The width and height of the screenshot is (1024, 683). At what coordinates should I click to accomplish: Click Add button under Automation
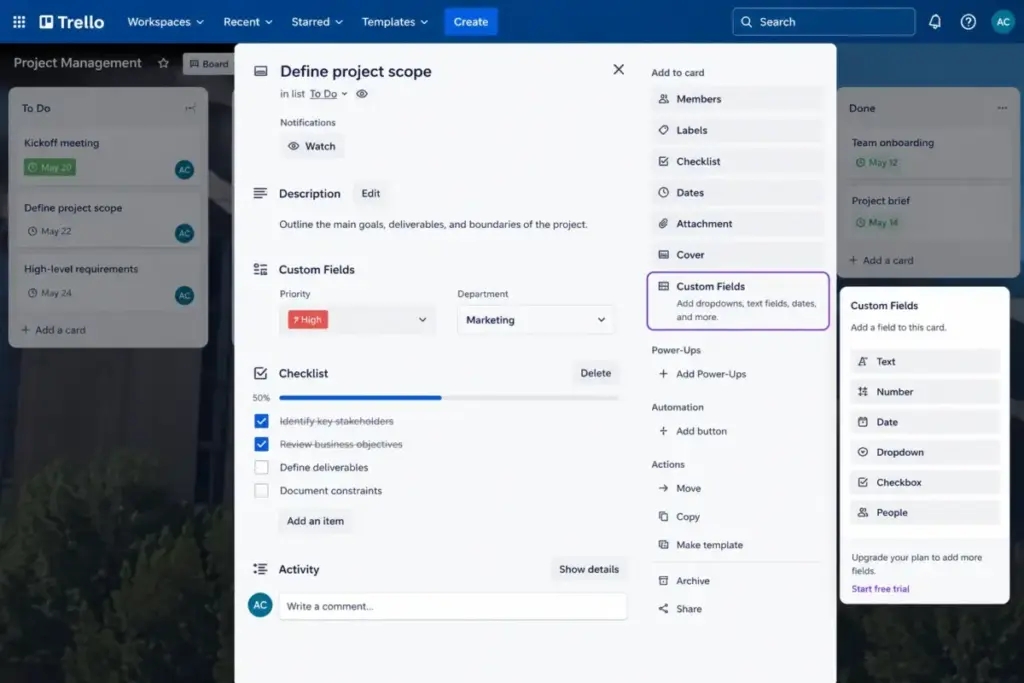(x=692, y=431)
